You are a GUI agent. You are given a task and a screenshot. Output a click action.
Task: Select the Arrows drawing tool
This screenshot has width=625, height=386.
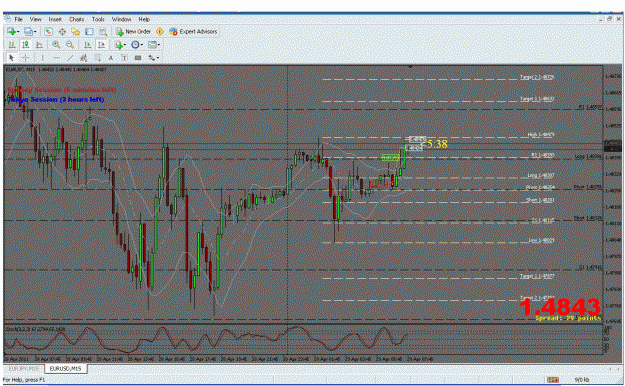[151, 58]
